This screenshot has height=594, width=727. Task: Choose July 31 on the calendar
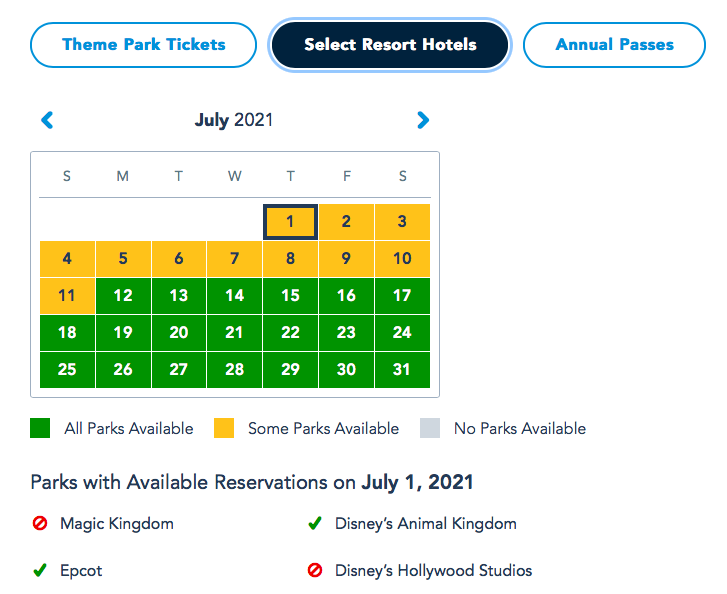pyautogui.click(x=402, y=370)
